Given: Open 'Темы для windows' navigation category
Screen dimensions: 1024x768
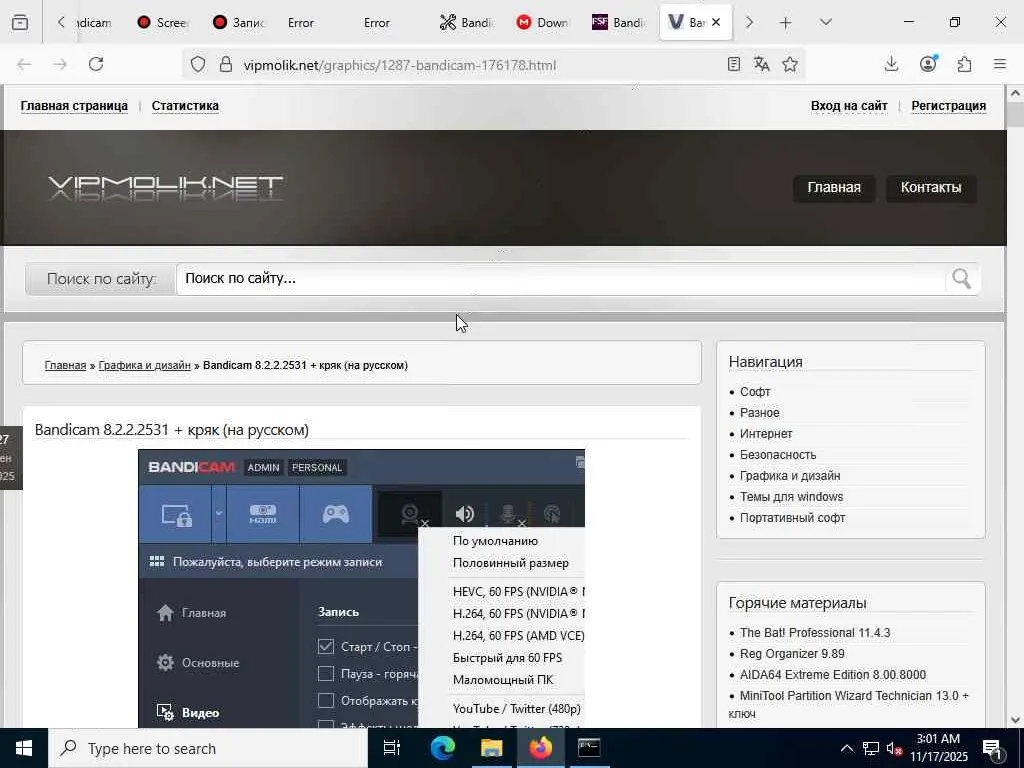Looking at the screenshot, I should coord(792,497).
